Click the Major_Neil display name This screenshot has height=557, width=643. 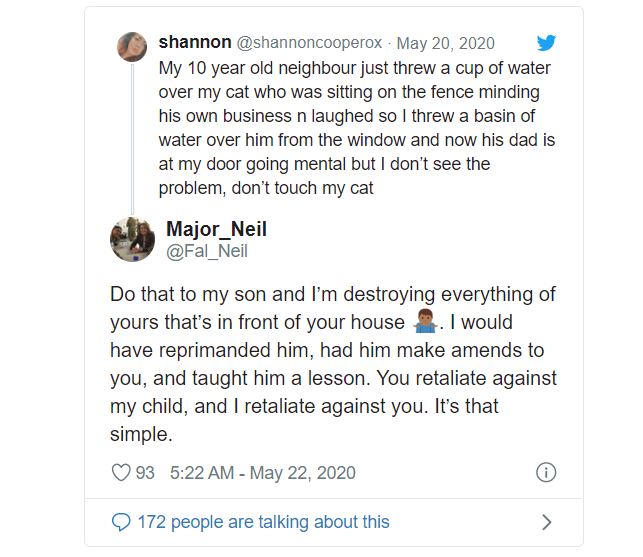(x=216, y=229)
